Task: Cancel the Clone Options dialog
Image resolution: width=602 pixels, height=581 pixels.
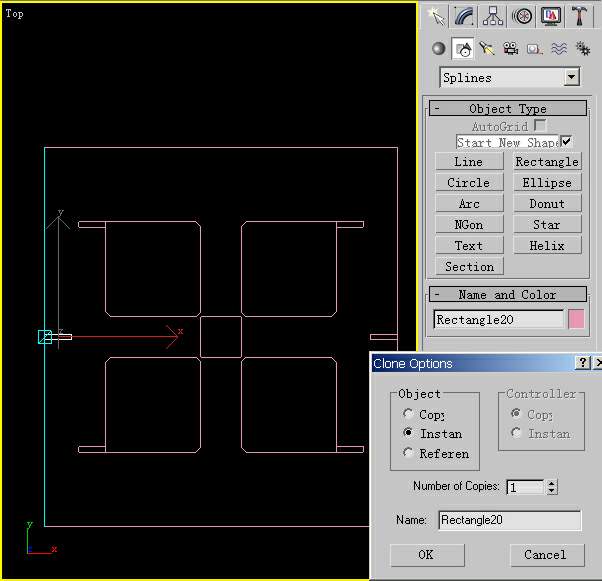Action: [547, 555]
